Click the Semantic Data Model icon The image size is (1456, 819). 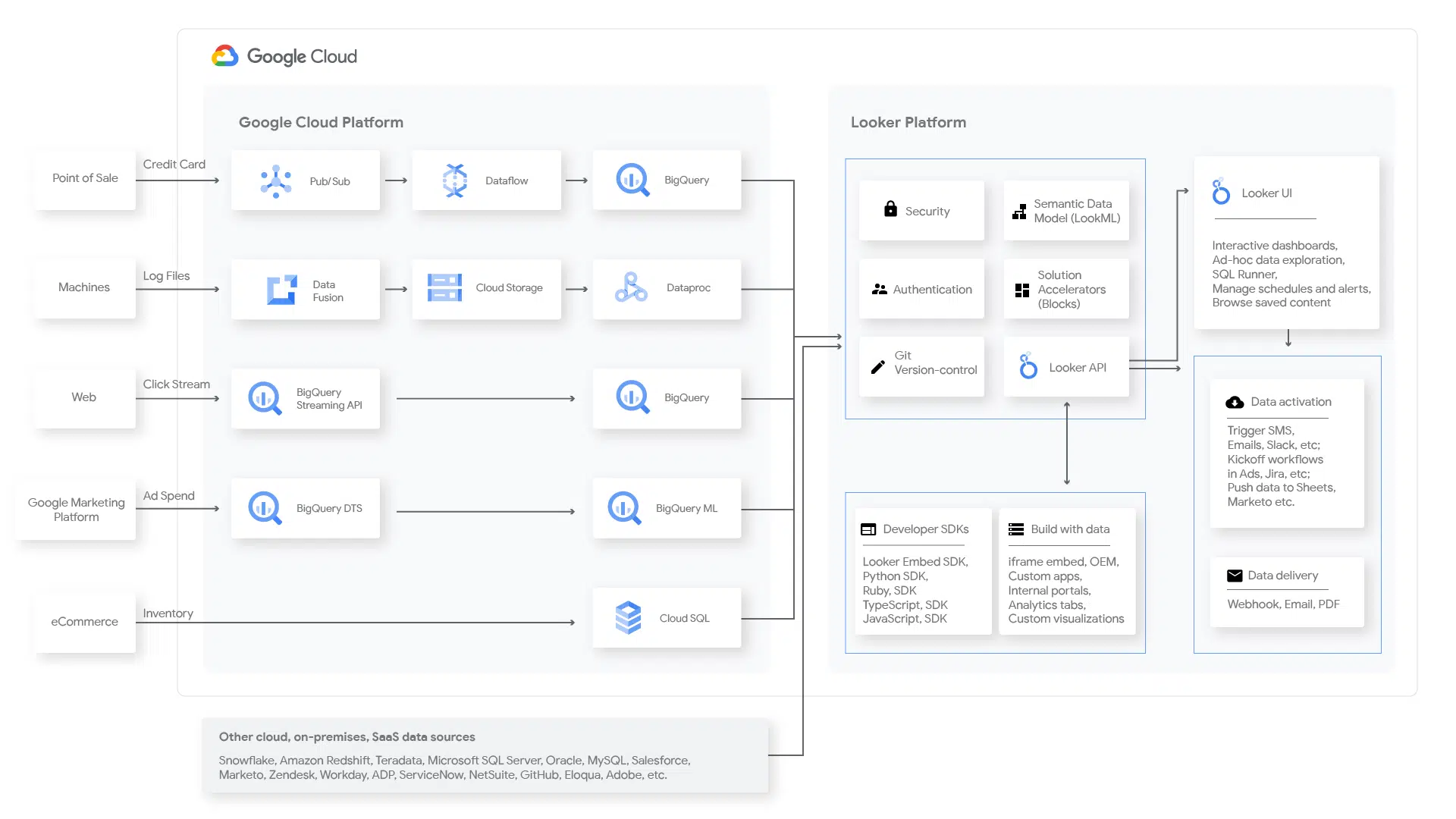[1019, 212]
